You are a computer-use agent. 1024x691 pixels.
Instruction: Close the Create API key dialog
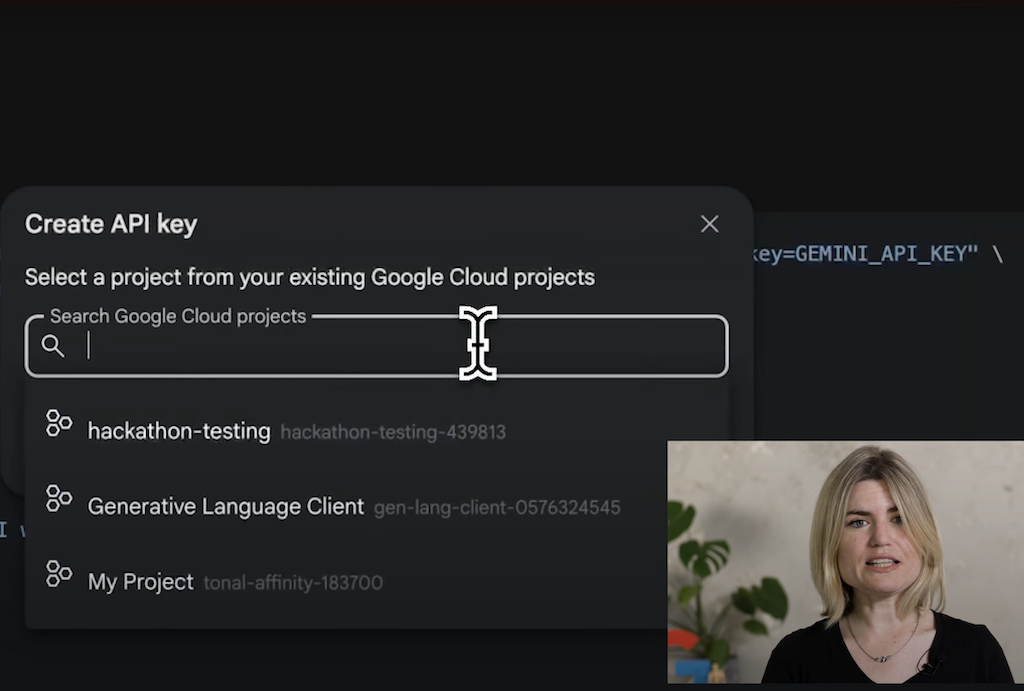709,224
